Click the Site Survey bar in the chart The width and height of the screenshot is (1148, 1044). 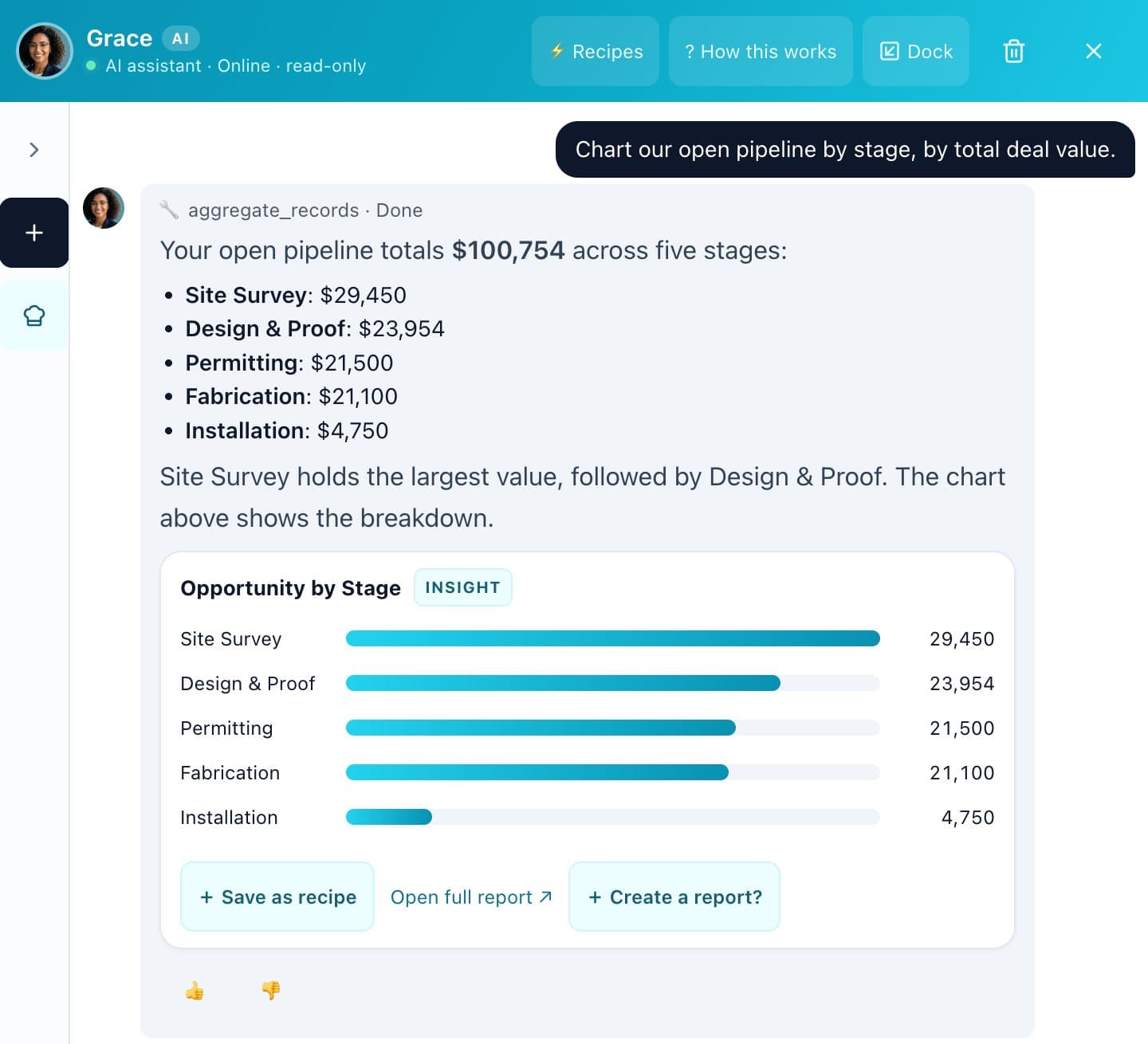click(x=613, y=638)
